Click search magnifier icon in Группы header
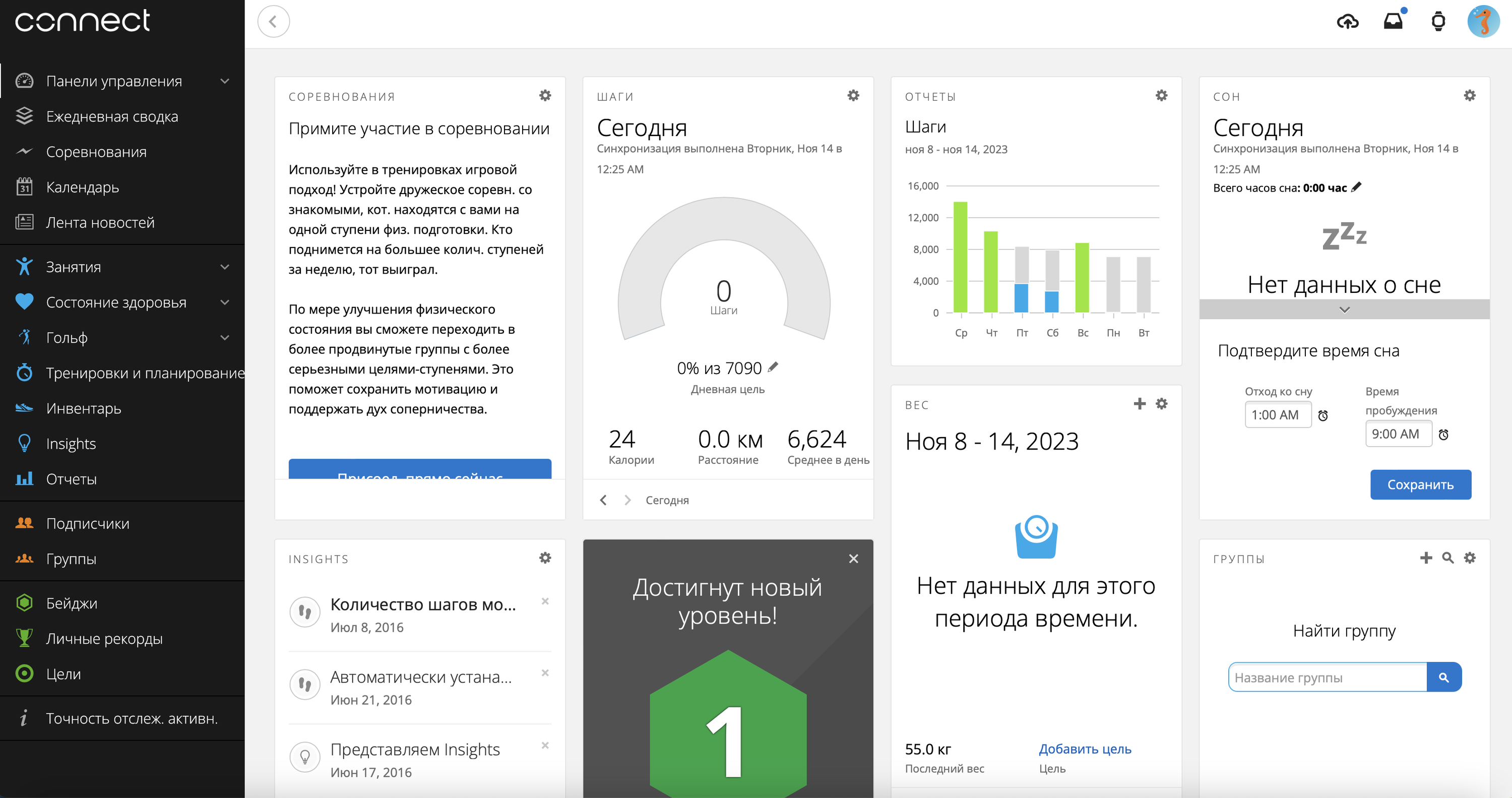 [x=1447, y=558]
